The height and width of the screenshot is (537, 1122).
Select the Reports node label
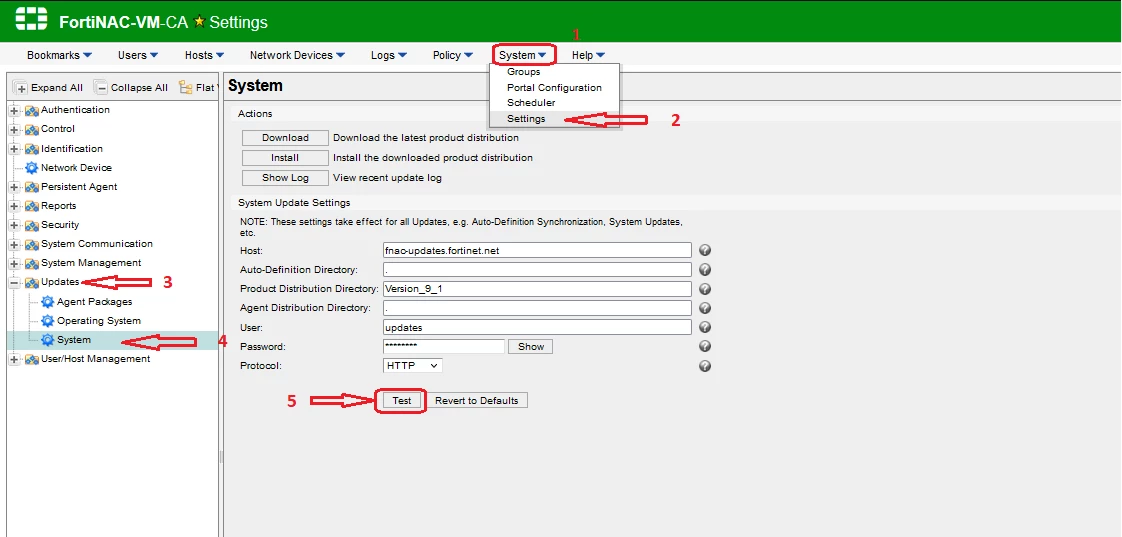(59, 205)
